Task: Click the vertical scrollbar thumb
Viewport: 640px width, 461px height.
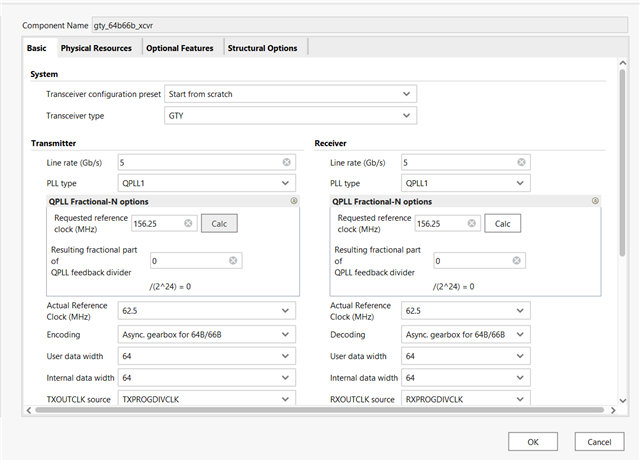Action: [622, 163]
